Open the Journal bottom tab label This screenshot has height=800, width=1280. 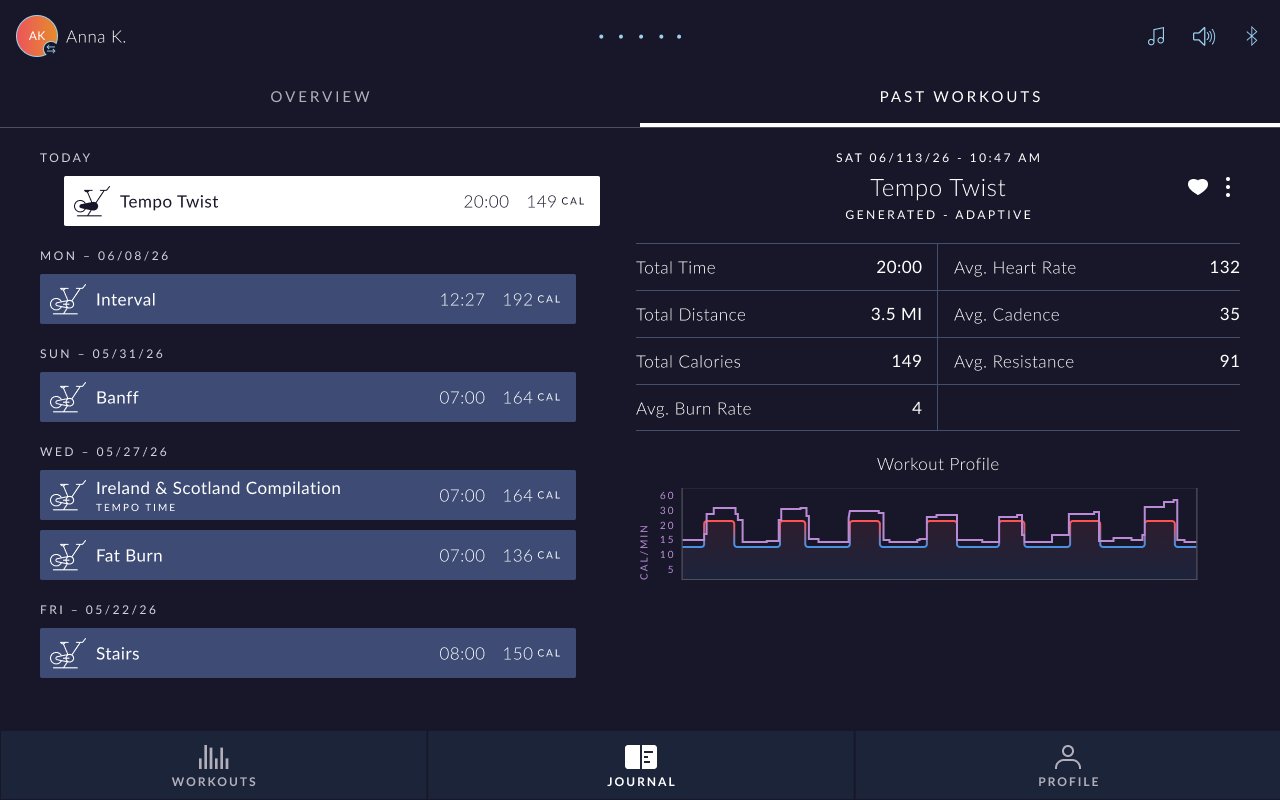pyautogui.click(x=641, y=782)
